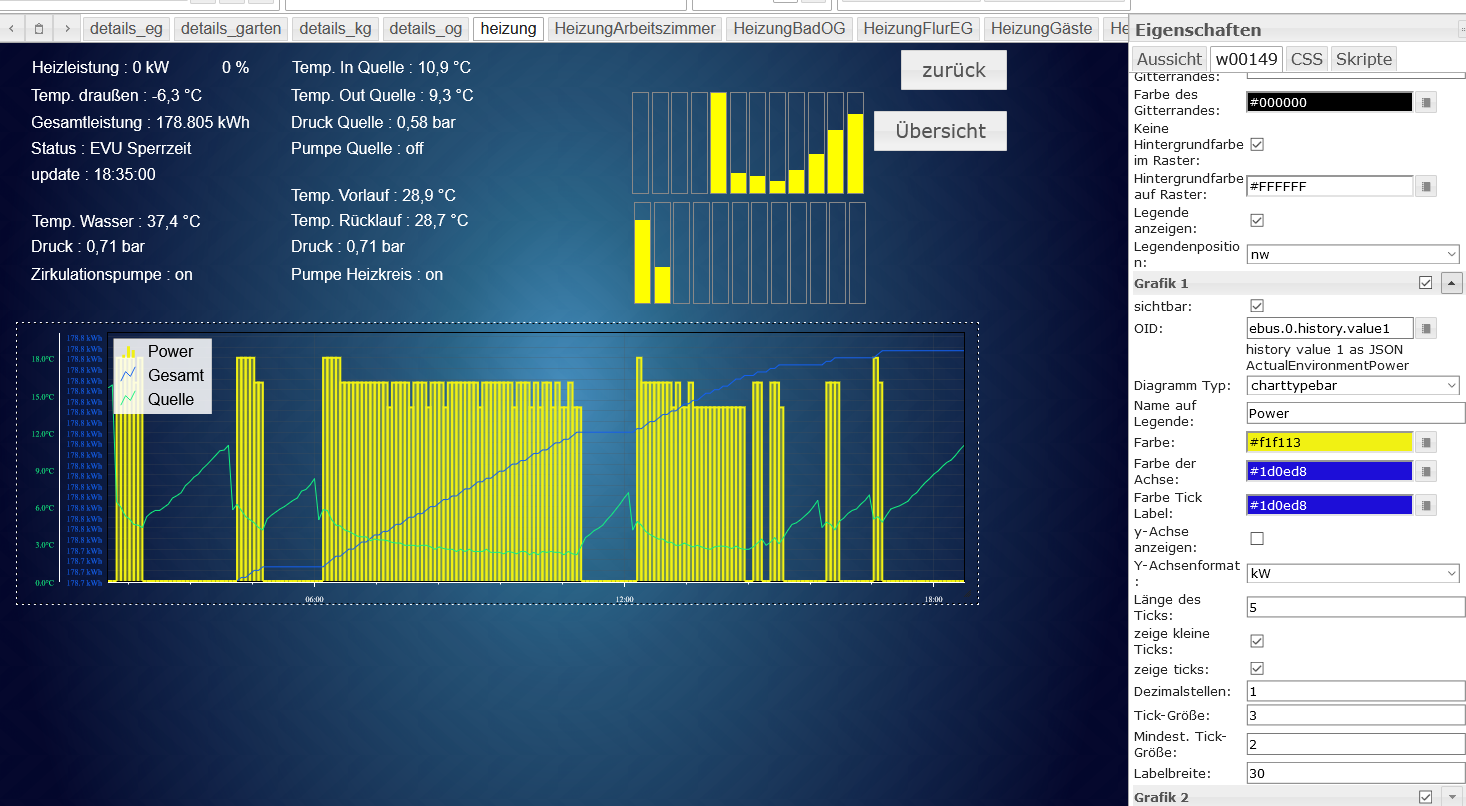This screenshot has height=806, width=1466.
Task: Toggle zeige kleine Ticks checkbox
Action: pyautogui.click(x=1257, y=641)
